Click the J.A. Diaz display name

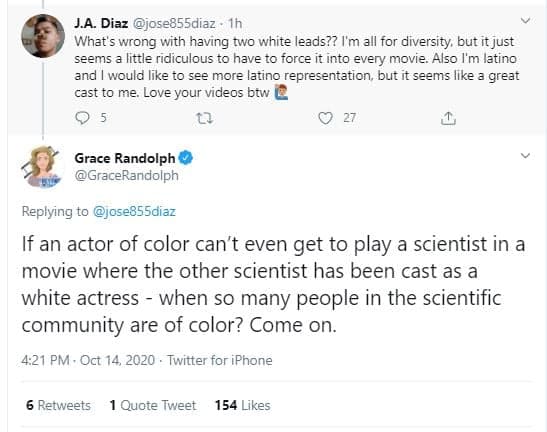101,23
